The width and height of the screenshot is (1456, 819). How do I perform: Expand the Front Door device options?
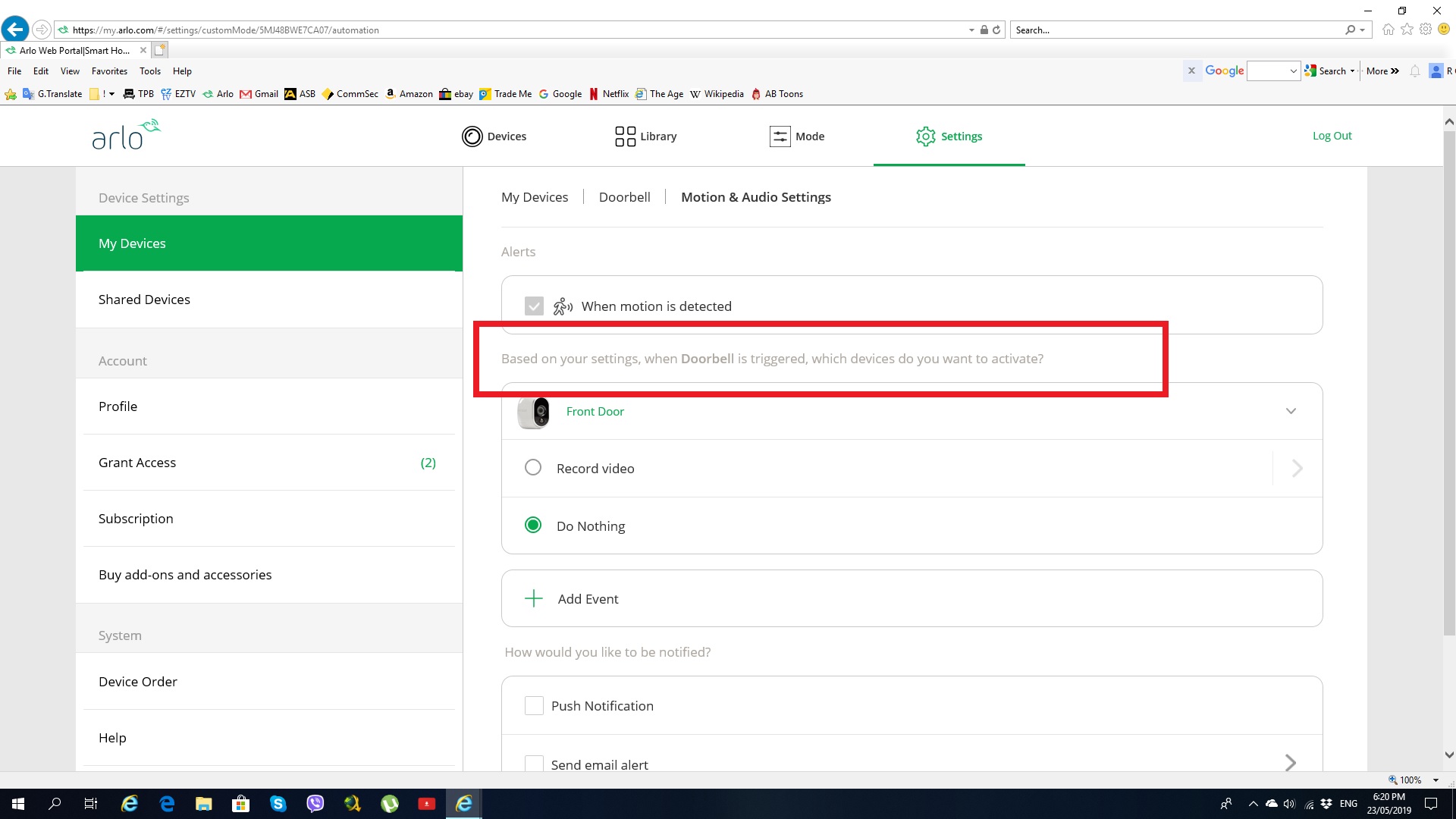(1291, 411)
